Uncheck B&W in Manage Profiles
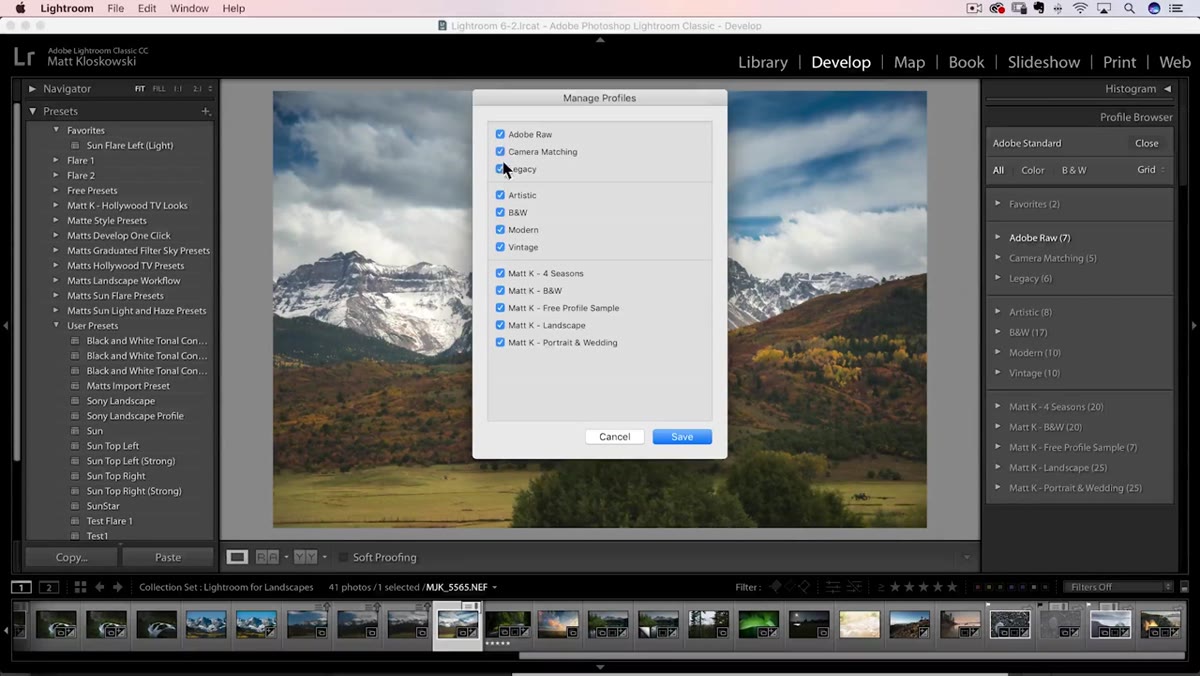 [500, 212]
